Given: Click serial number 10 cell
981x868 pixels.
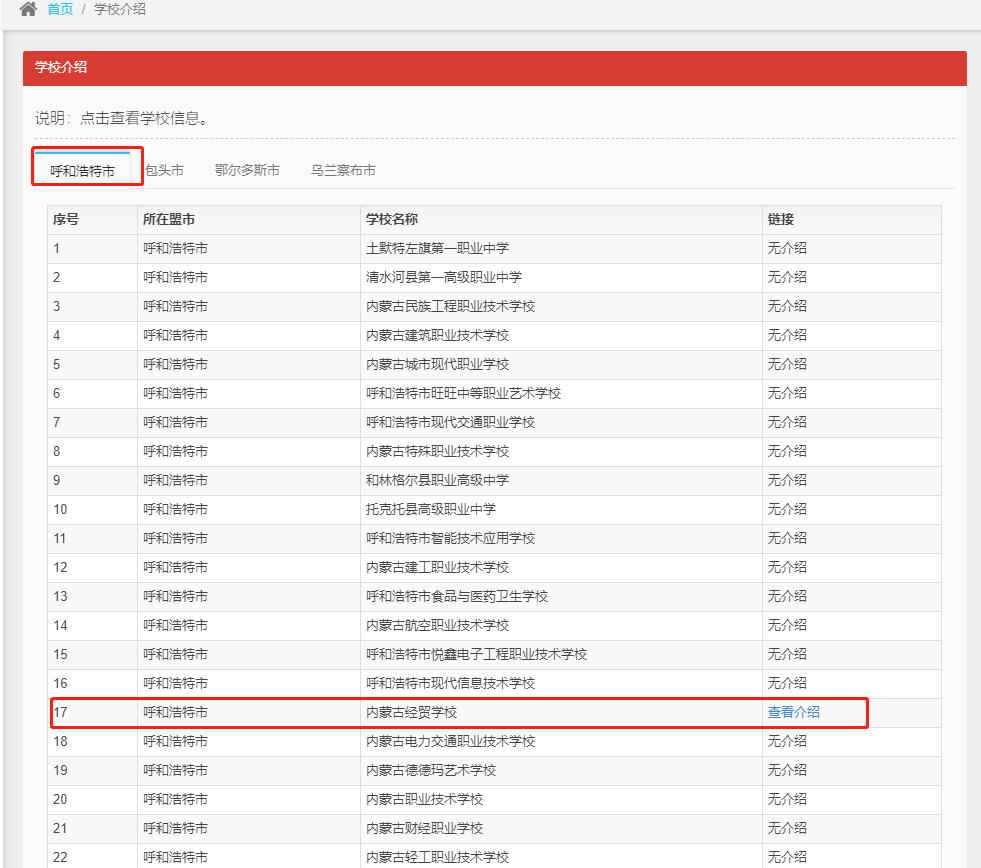Looking at the screenshot, I should coord(93,509).
